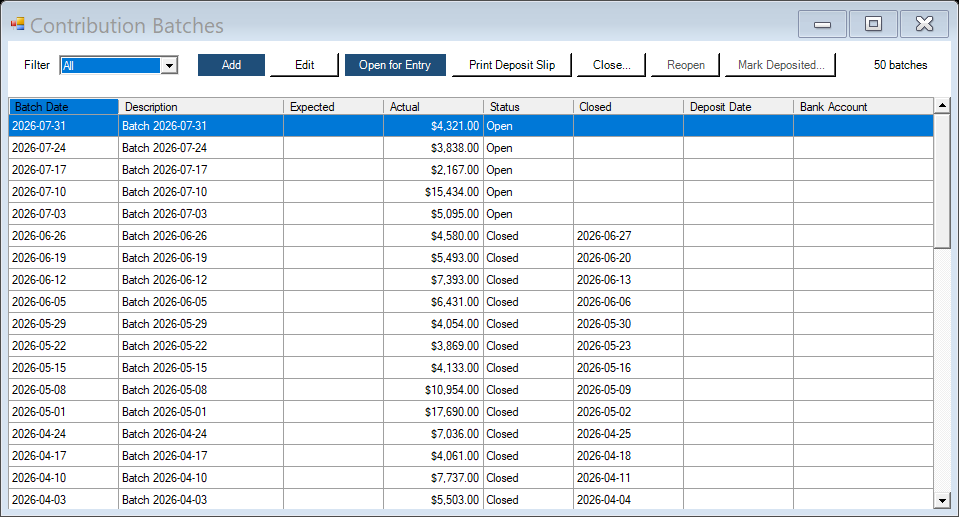The height and width of the screenshot is (517, 959).
Task: Click closed date 2026-05-02
Action: [x=628, y=412]
